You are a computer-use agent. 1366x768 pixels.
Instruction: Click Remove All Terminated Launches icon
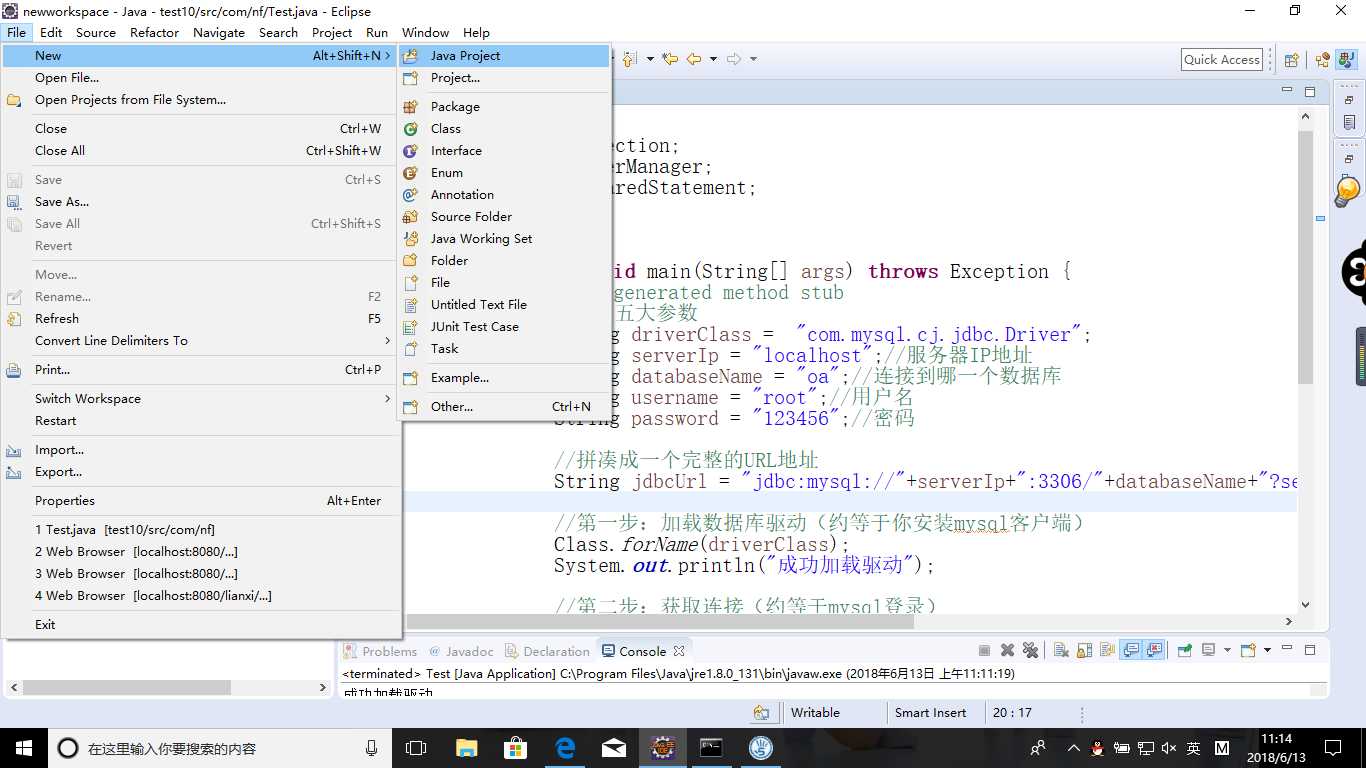point(1030,651)
